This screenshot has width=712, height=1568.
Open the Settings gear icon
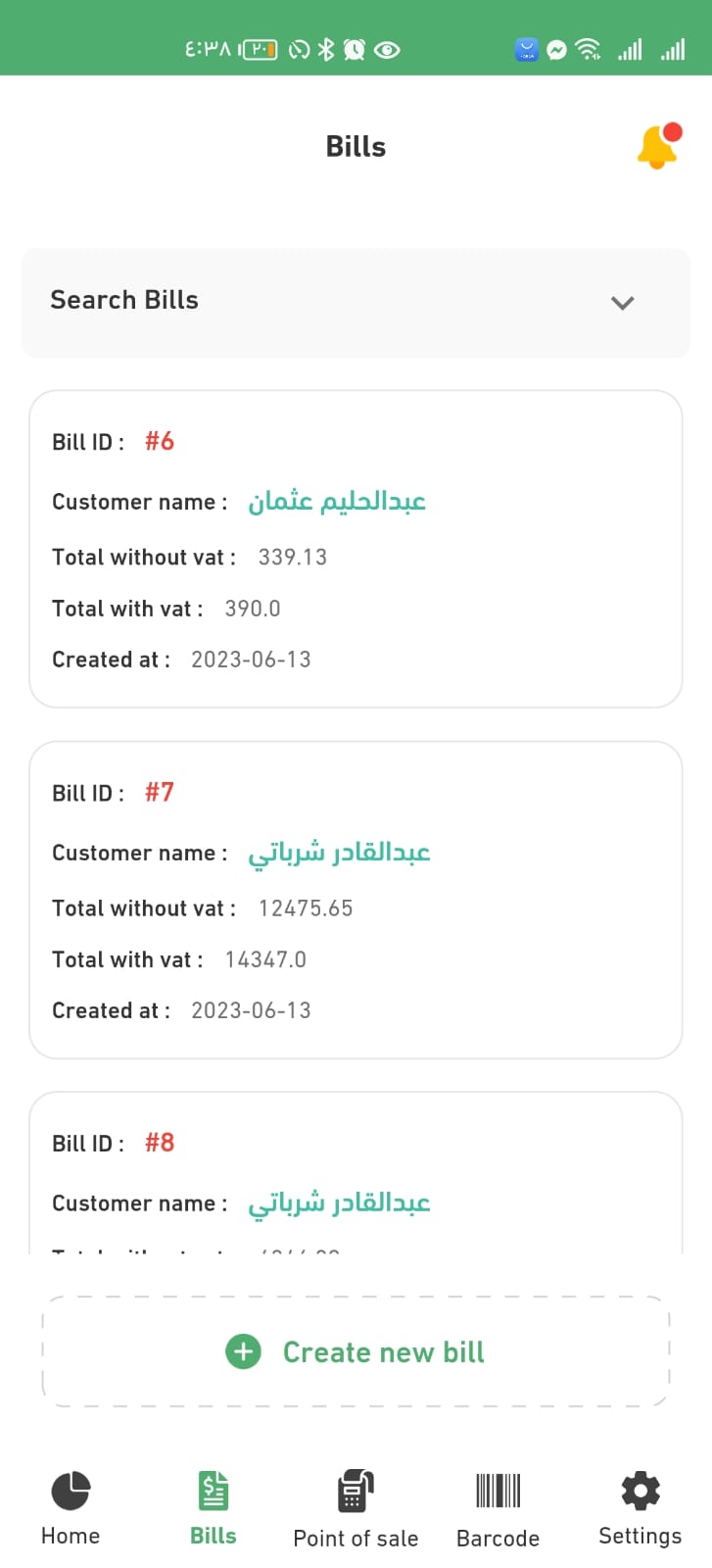(x=641, y=1492)
